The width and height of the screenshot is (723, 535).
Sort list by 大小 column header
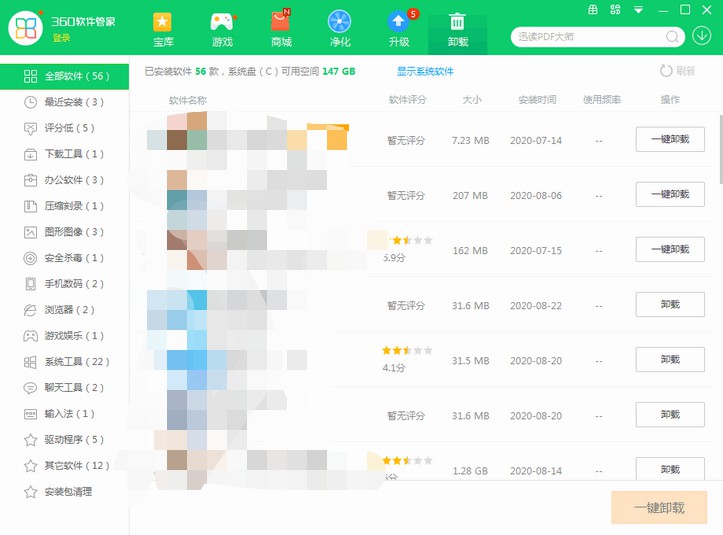pyautogui.click(x=471, y=100)
